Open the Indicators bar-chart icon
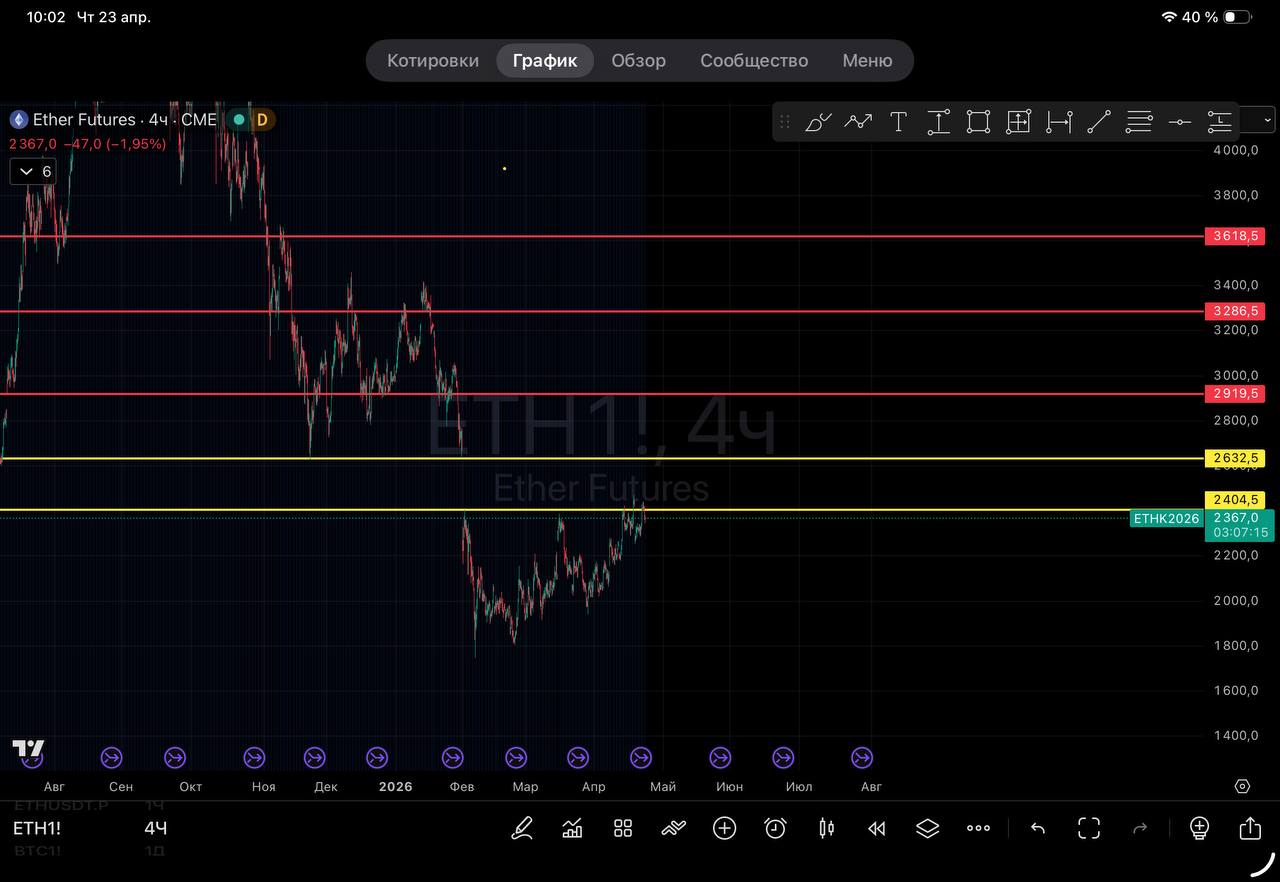The height and width of the screenshot is (882, 1280). coord(572,828)
